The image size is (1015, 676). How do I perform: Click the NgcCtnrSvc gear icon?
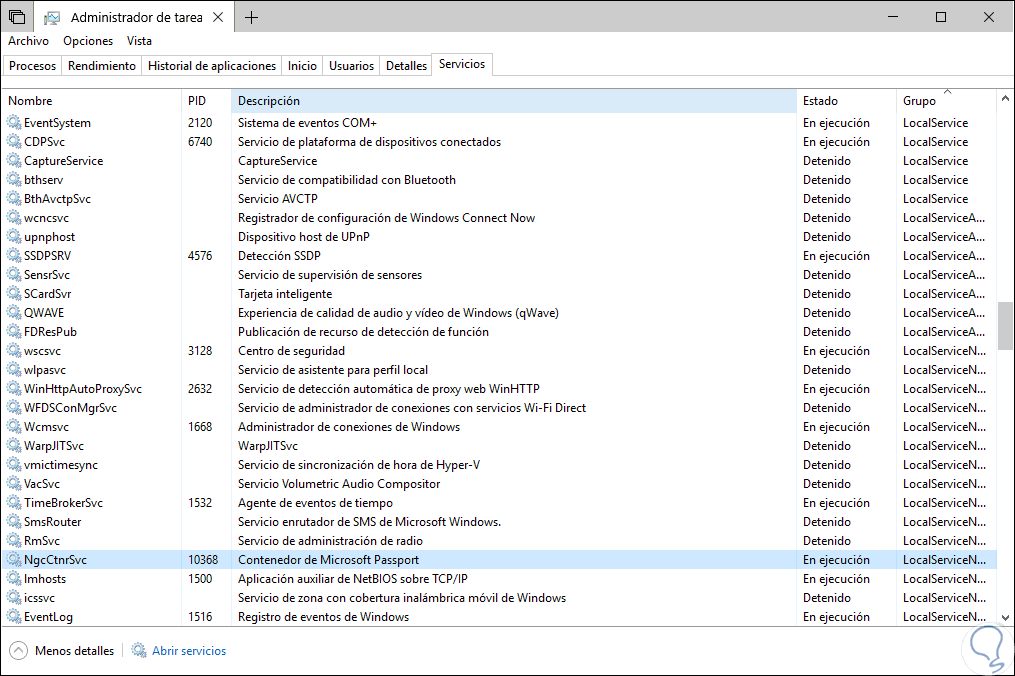(14, 559)
